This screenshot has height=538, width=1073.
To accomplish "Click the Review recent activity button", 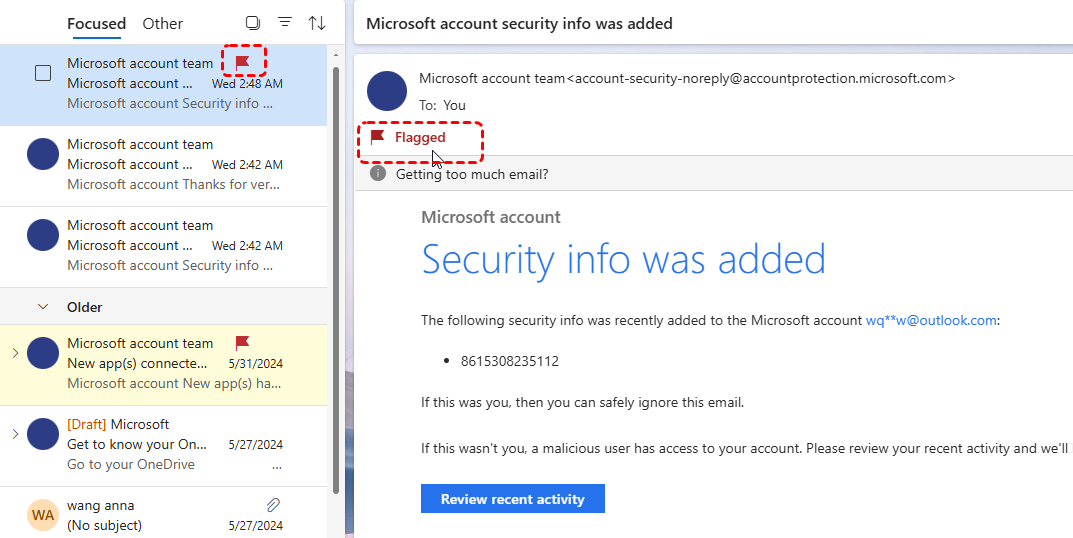I will 512,499.
